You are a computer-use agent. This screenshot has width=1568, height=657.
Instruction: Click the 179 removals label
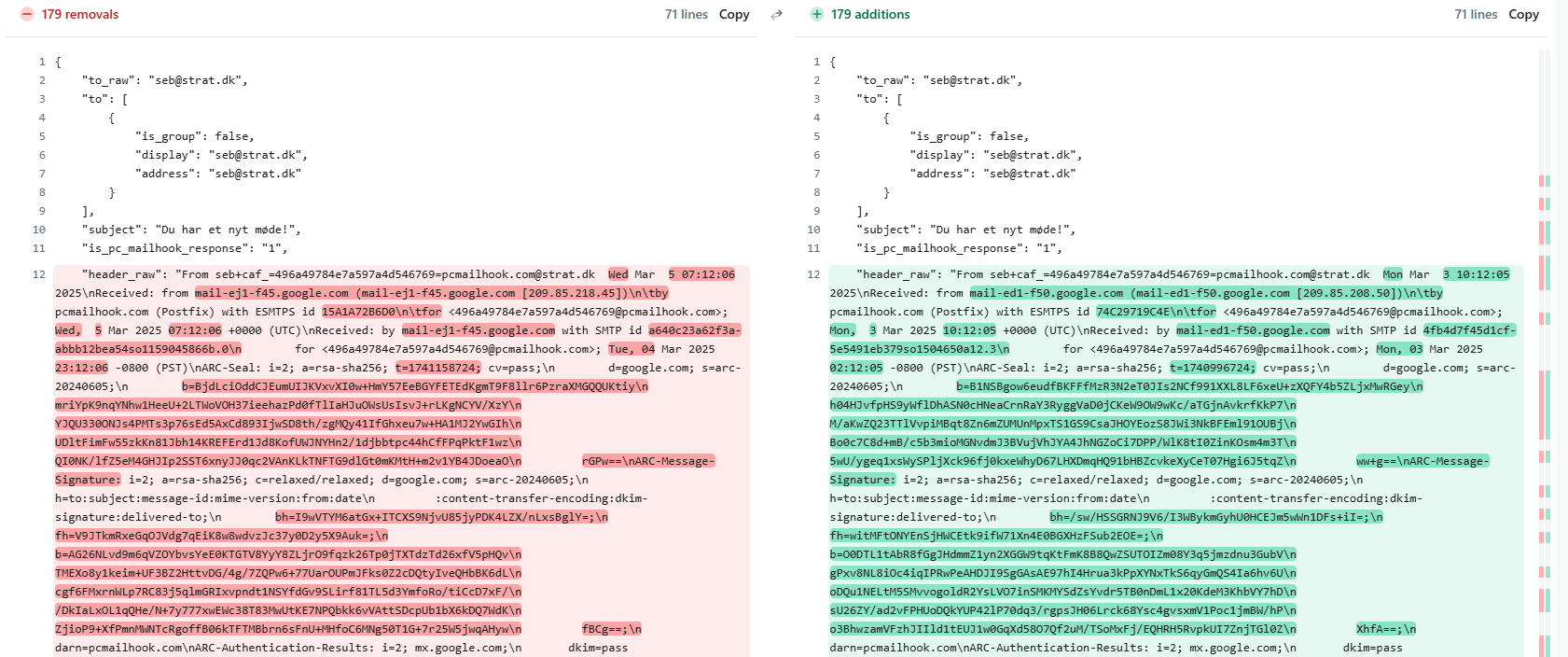click(x=79, y=14)
